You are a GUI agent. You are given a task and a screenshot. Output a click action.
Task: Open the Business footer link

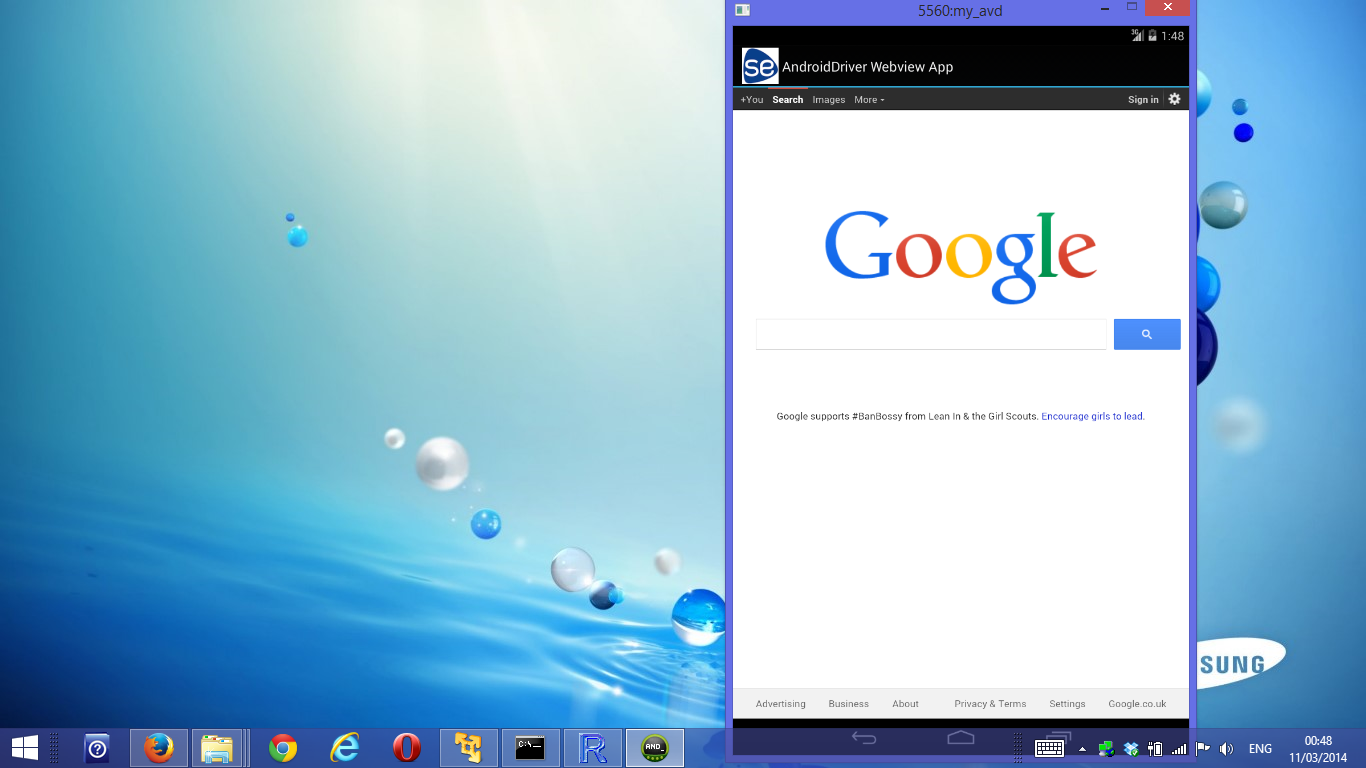[848, 704]
